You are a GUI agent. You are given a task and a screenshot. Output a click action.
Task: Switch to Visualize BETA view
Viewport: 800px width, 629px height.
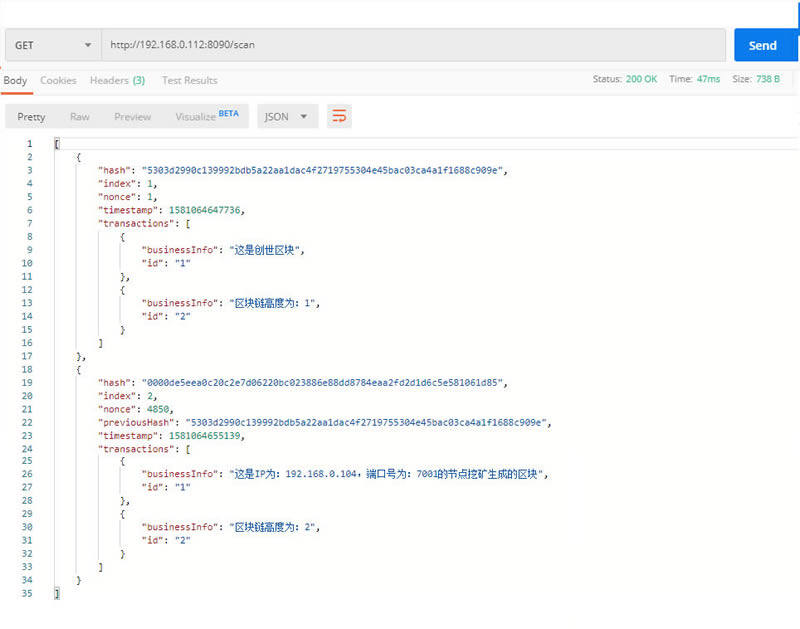206,117
